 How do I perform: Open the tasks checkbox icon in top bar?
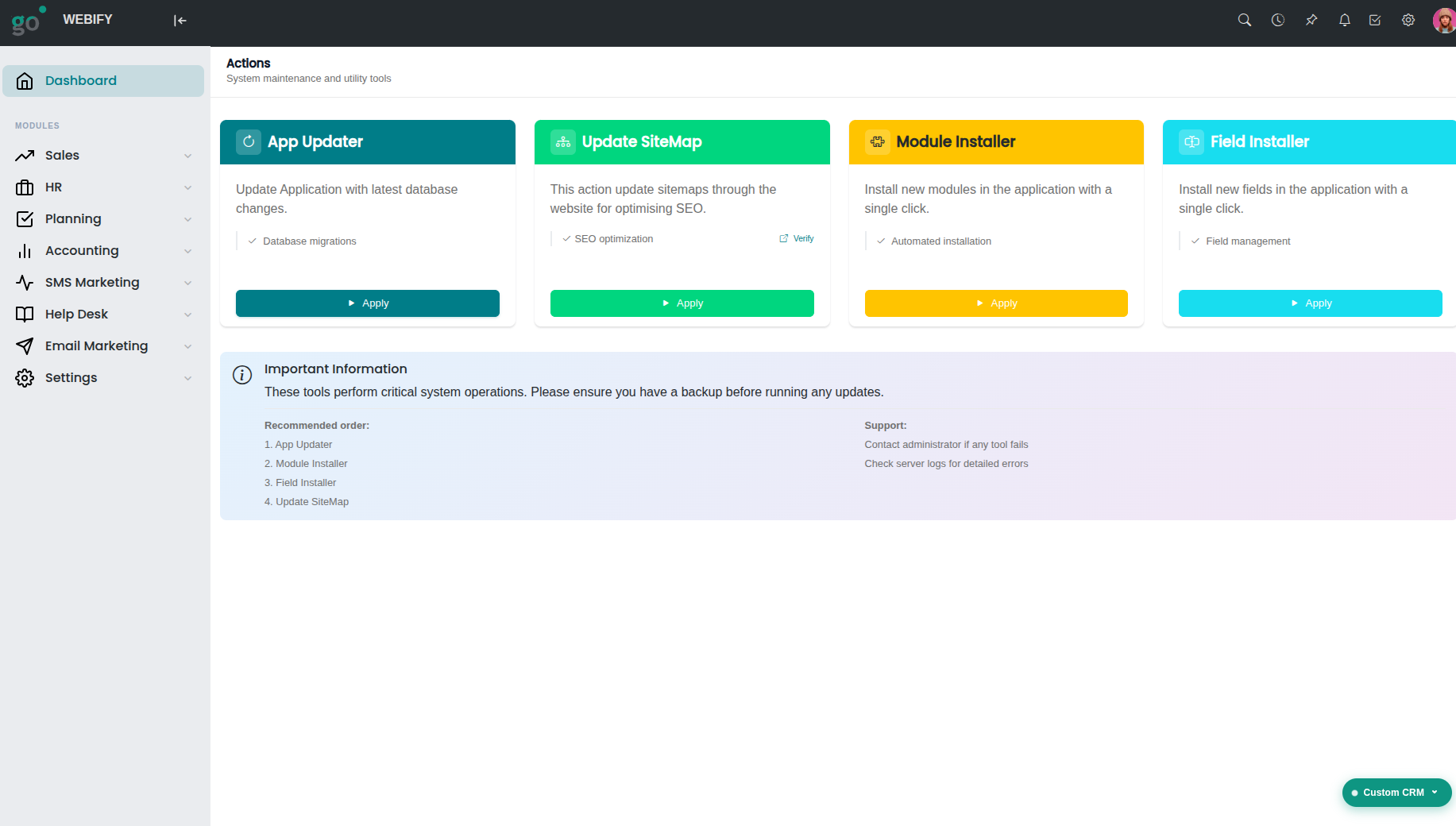[1375, 21]
